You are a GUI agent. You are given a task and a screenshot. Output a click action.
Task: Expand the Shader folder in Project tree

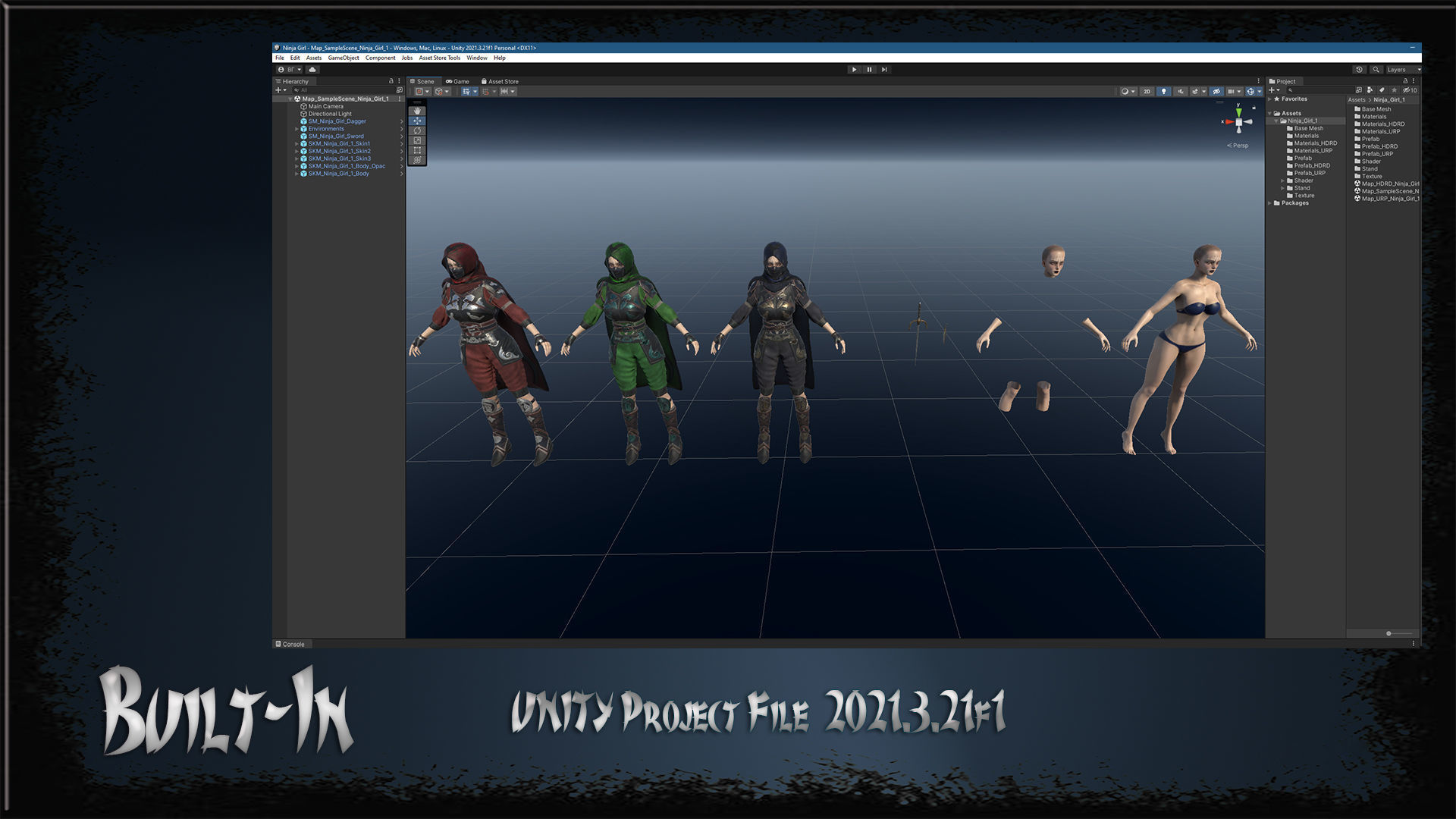coord(1283,180)
